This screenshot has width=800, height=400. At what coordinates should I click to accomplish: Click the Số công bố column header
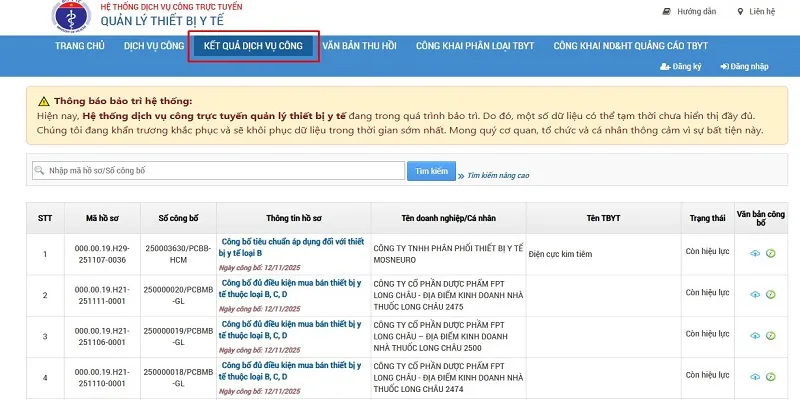point(178,218)
